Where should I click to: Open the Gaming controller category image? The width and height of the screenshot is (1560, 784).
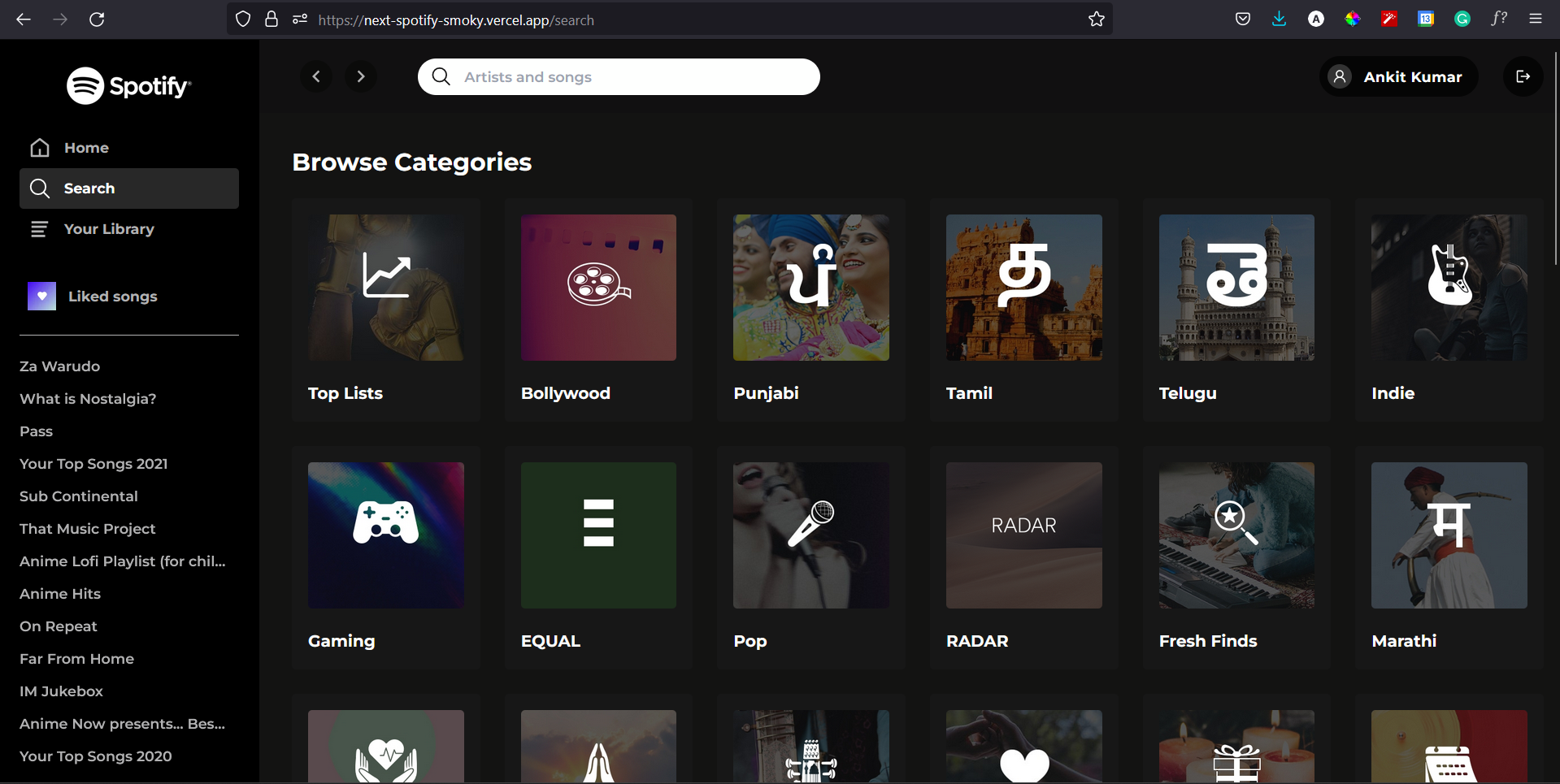coord(386,535)
